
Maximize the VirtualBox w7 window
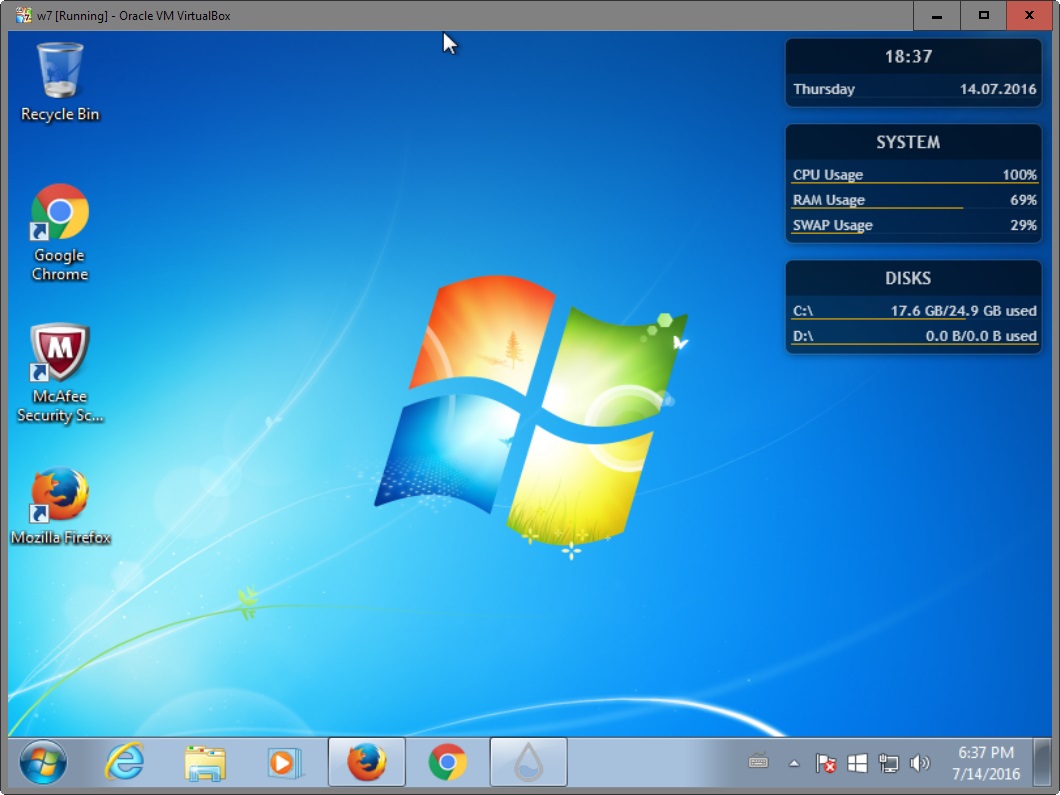pyautogui.click(x=983, y=15)
